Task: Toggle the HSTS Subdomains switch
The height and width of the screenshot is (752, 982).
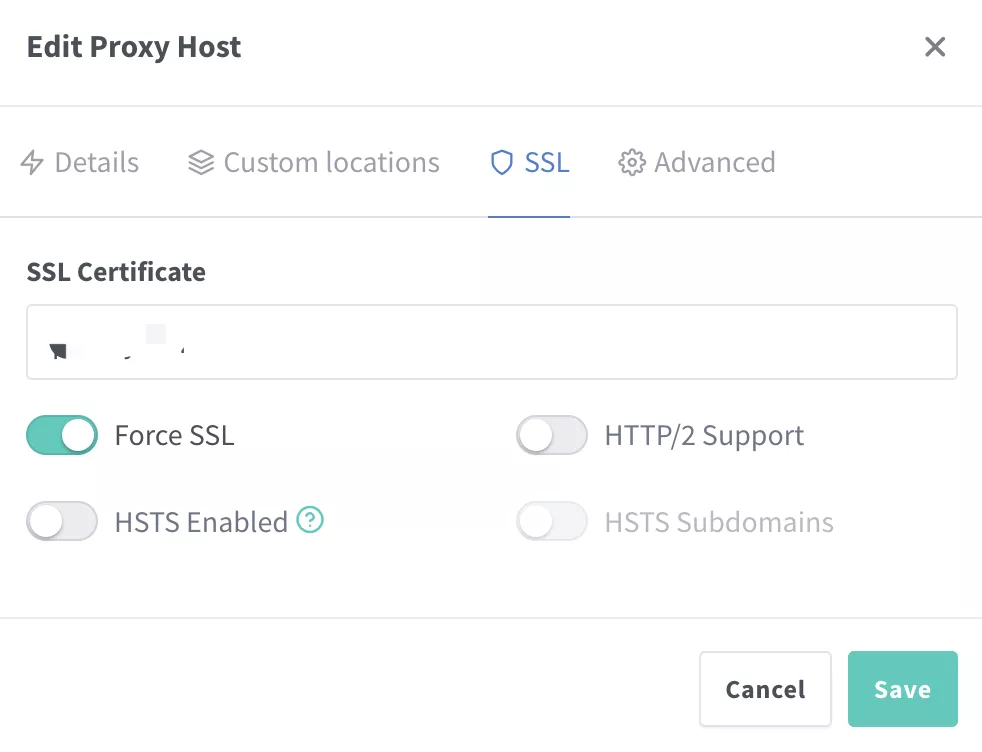Action: click(x=551, y=522)
